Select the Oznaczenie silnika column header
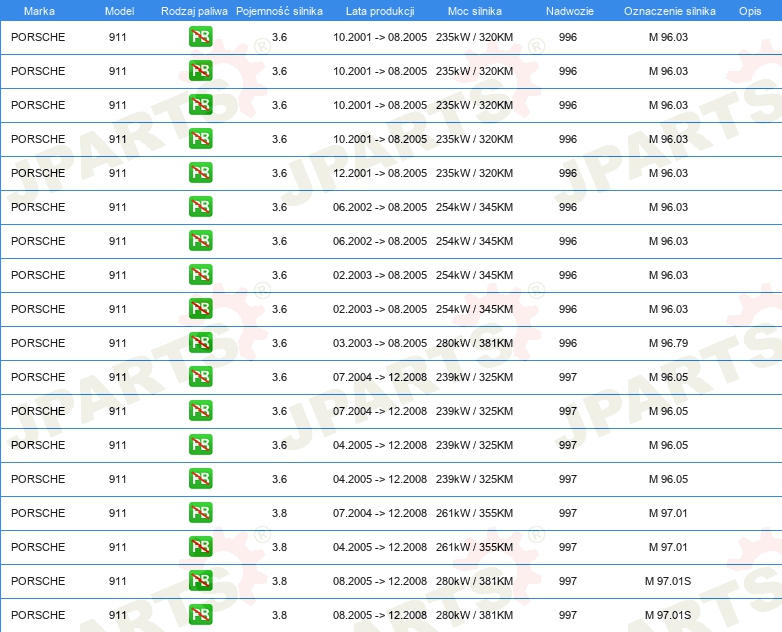782x632 pixels. tap(669, 11)
